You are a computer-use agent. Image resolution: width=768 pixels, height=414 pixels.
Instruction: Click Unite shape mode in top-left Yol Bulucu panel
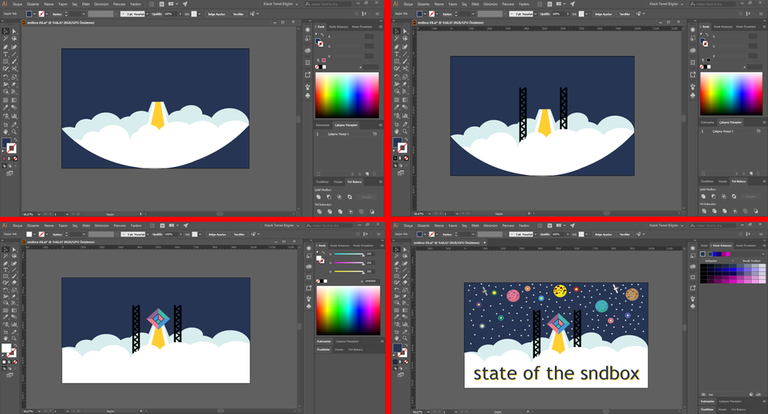coord(318,197)
